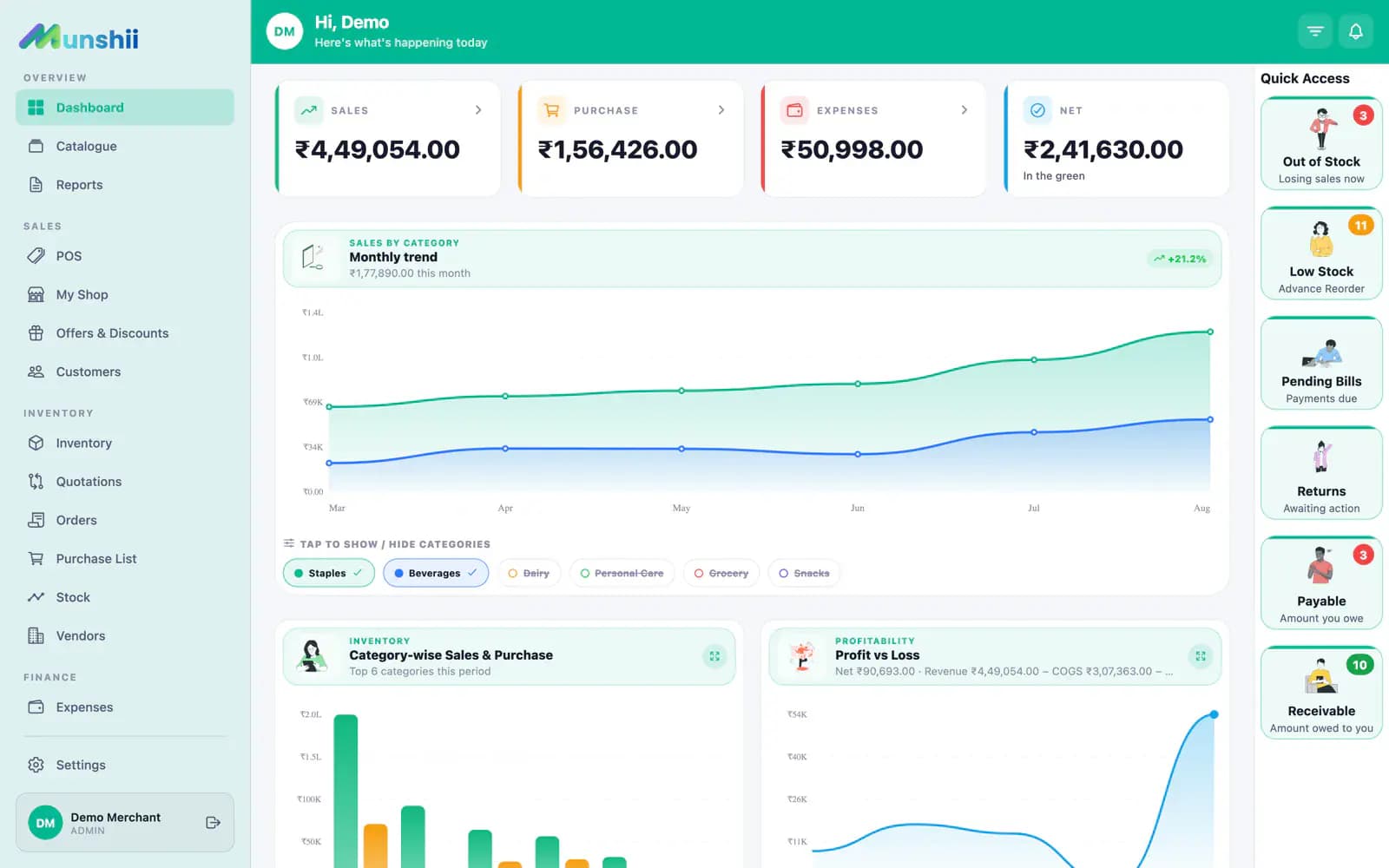1389x868 pixels.
Task: Click the +21.2% growth badge
Action: pyautogui.click(x=1180, y=259)
